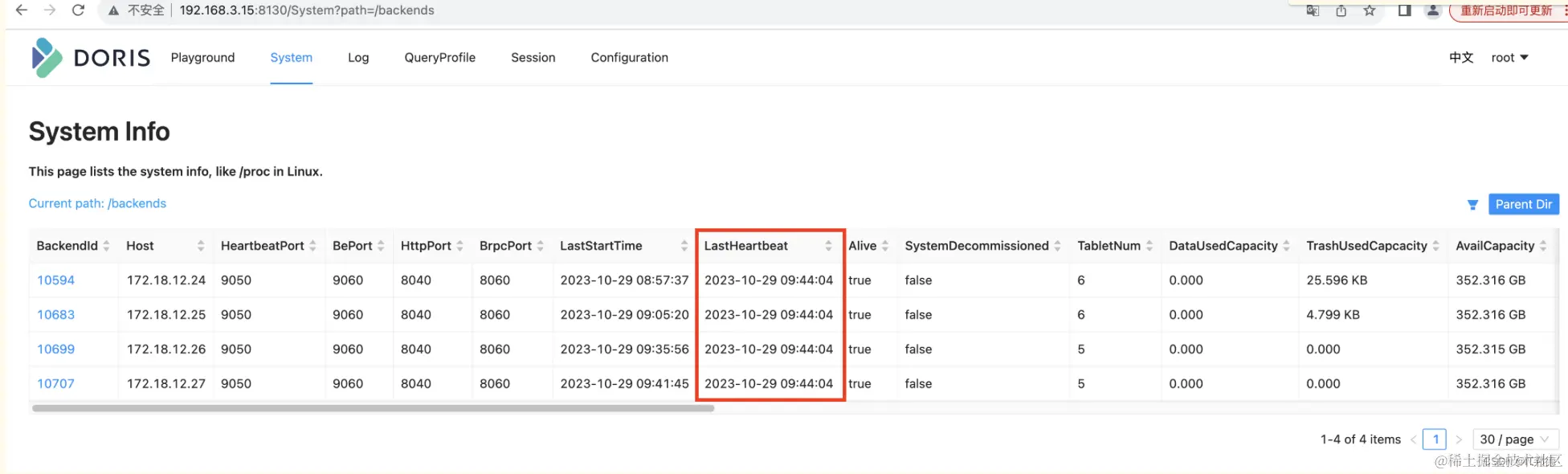Click LastStartTime 2023-10-29 09:41:45
The height and width of the screenshot is (474, 1568).
coord(624,384)
